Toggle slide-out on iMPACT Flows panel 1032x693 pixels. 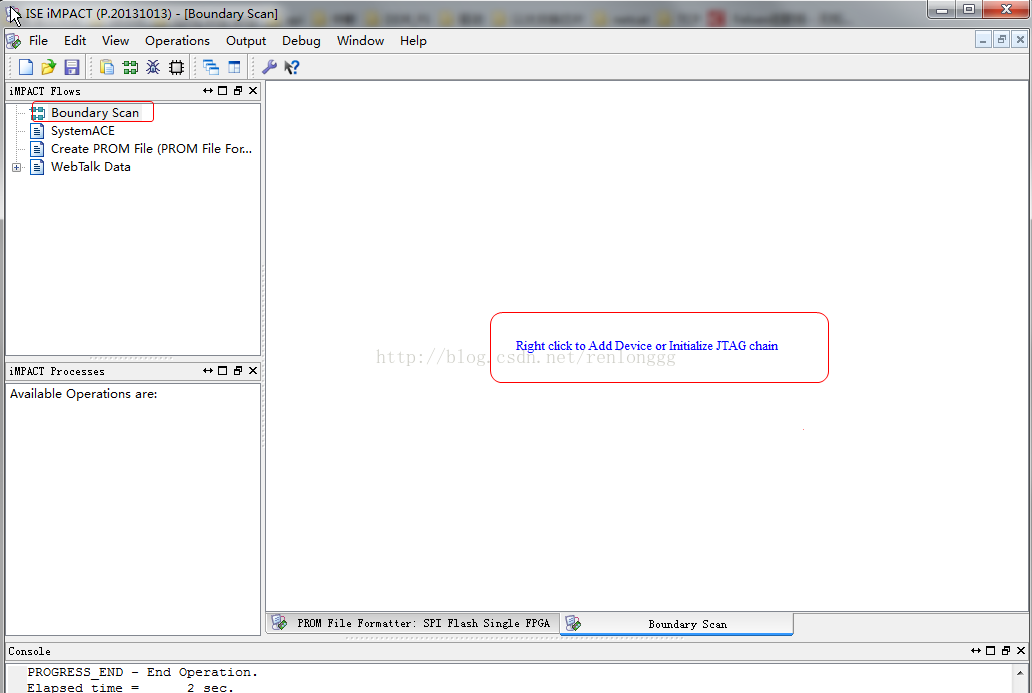(208, 91)
